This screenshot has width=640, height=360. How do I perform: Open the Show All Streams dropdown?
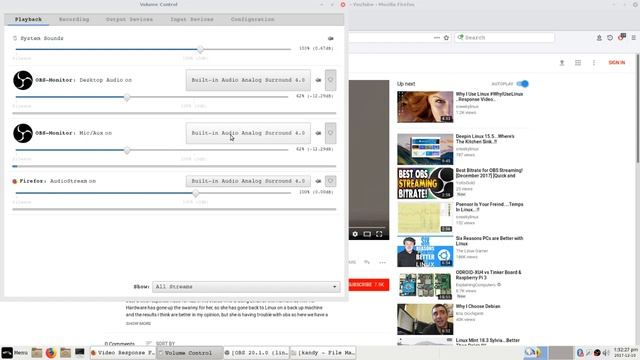tap(246, 287)
